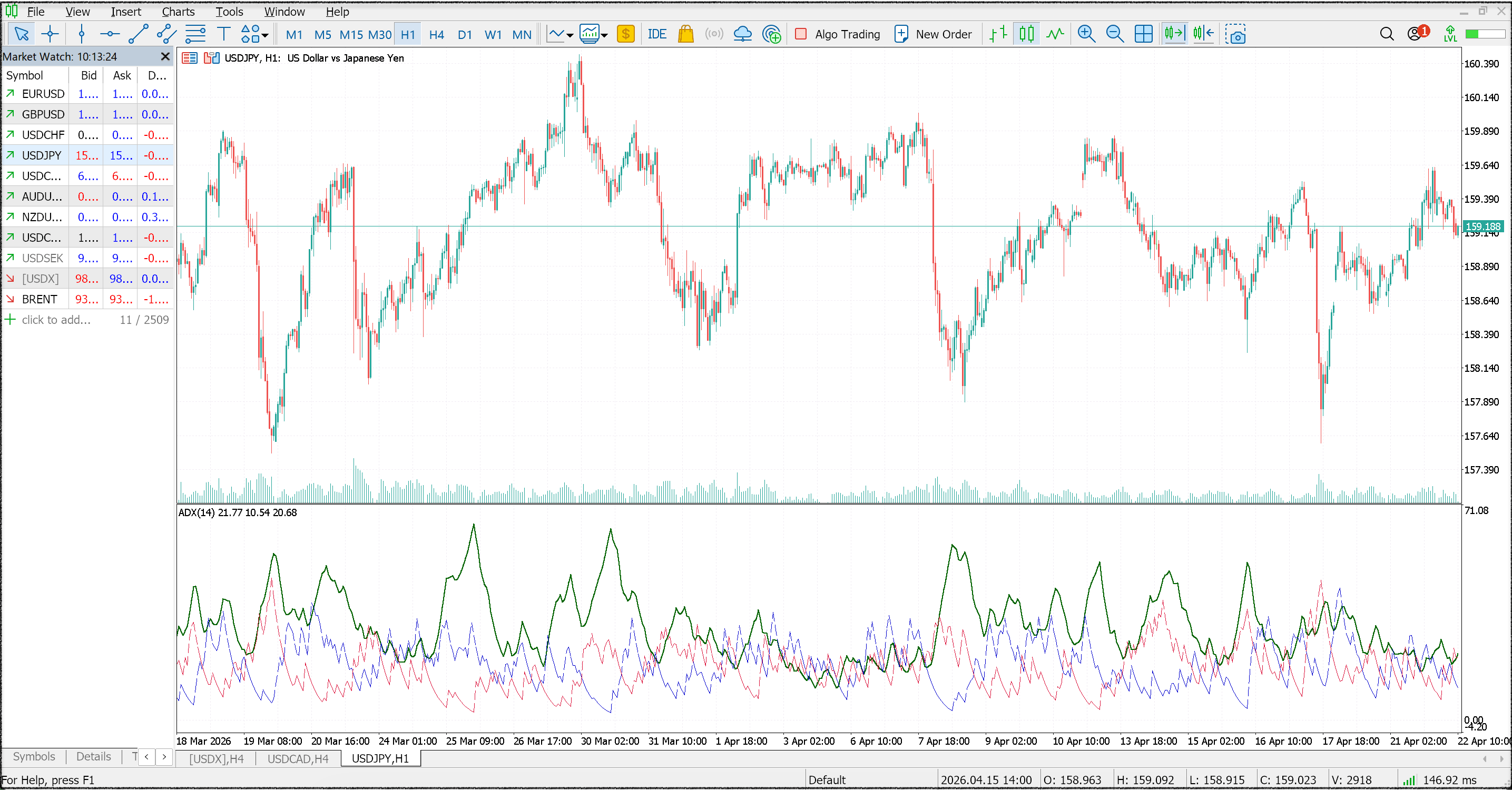
Task: Select the cursor arrow tool
Action: tap(22, 34)
